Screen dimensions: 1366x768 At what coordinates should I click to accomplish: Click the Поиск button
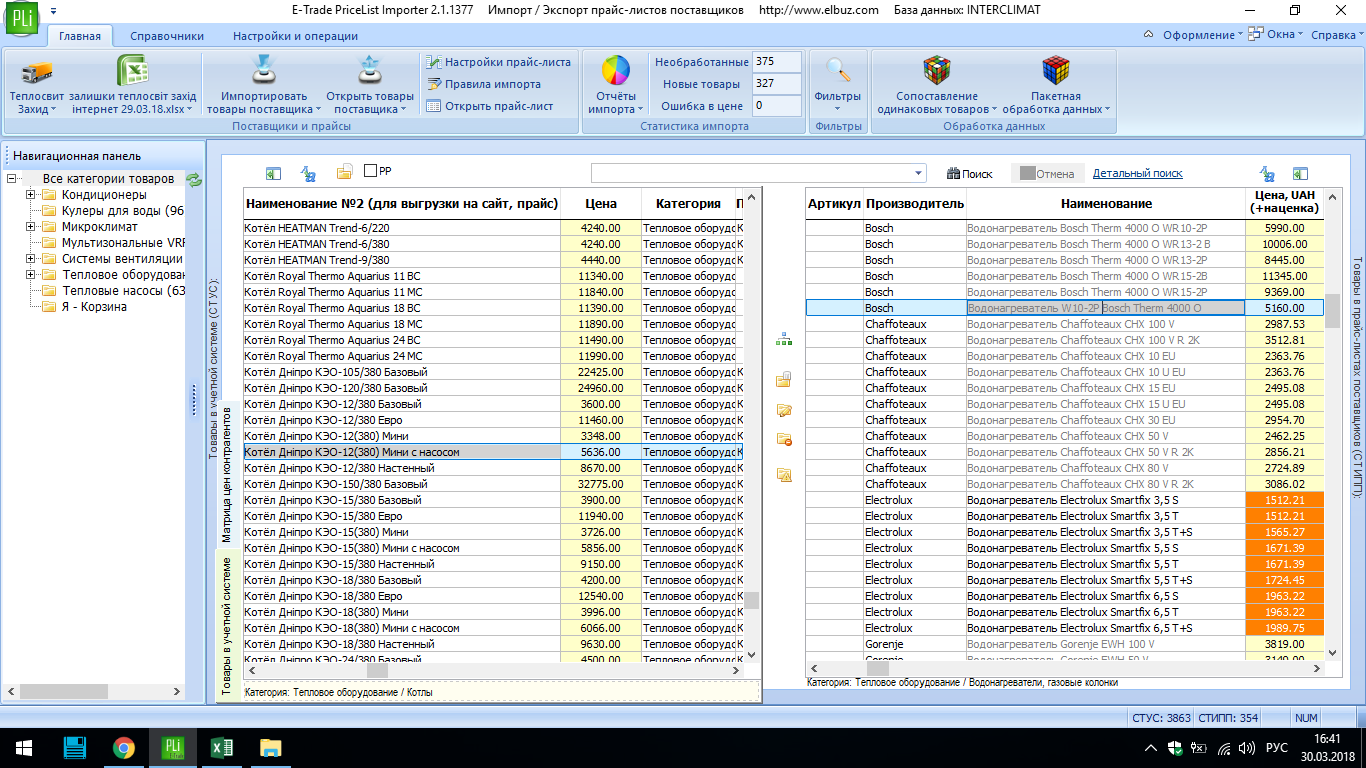tap(970, 174)
